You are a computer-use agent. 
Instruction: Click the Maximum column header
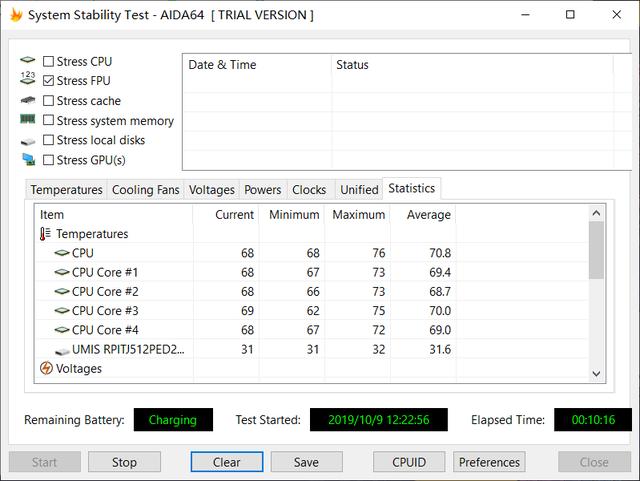click(x=357, y=215)
